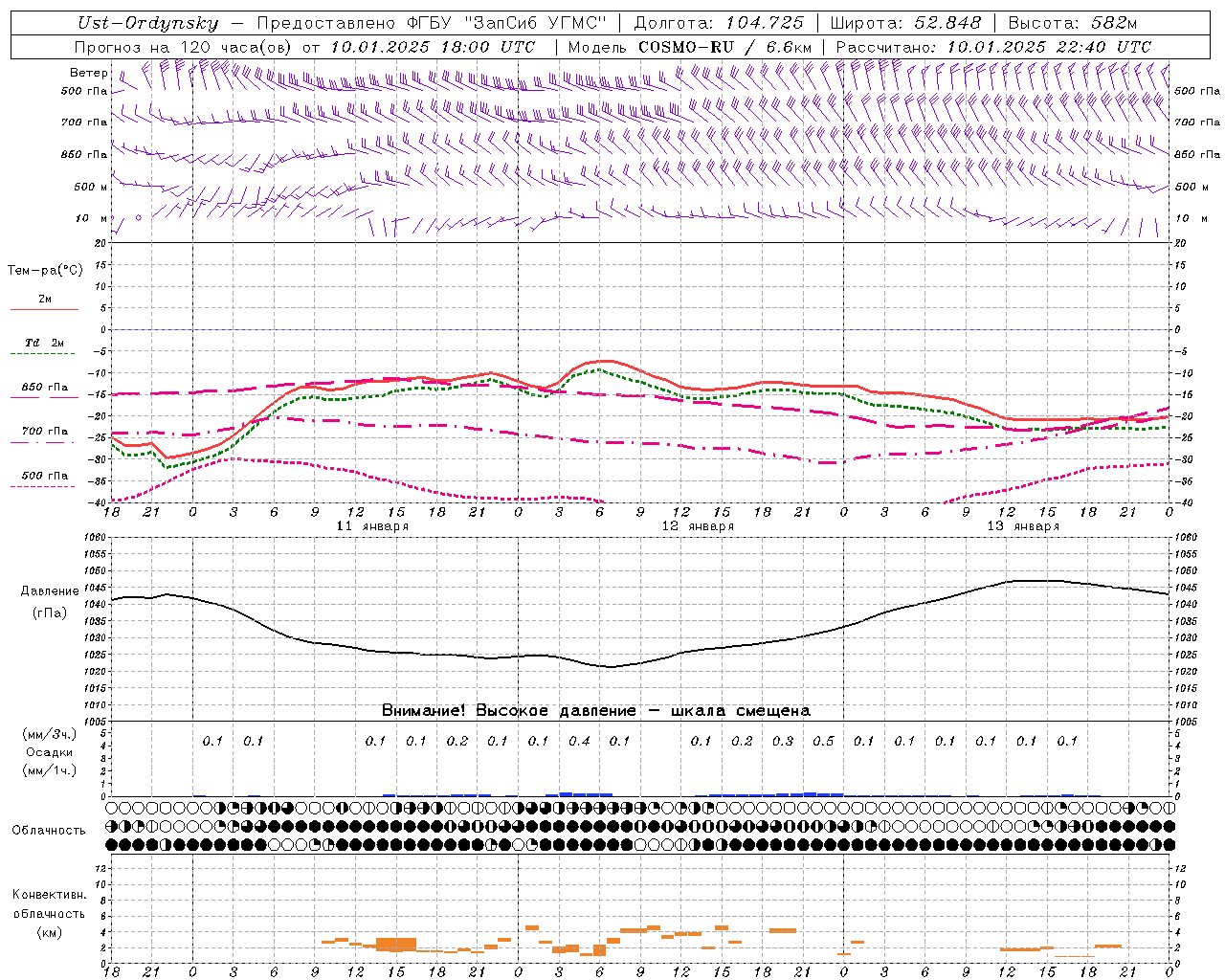Select the Td 2м dew point legend entry

45,343
